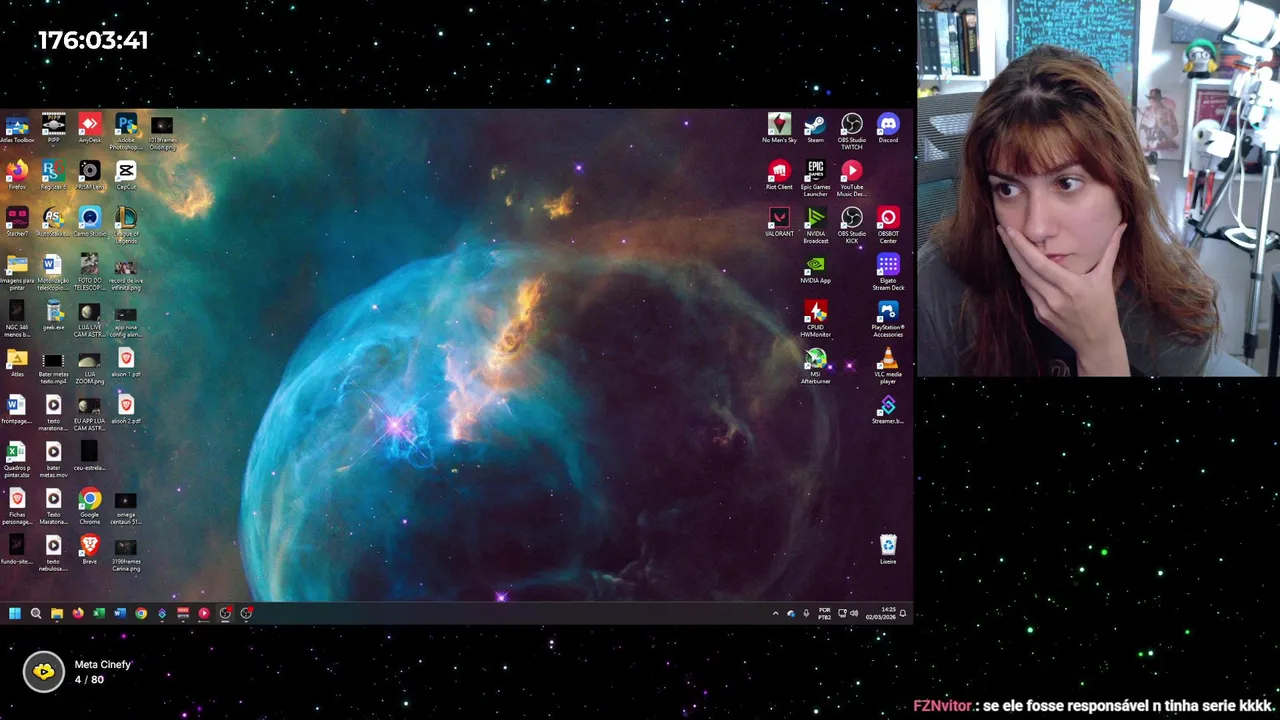This screenshot has height=720, width=1280.
Task: Launch AutoStakkert from the desktop
Action: click(x=53, y=223)
